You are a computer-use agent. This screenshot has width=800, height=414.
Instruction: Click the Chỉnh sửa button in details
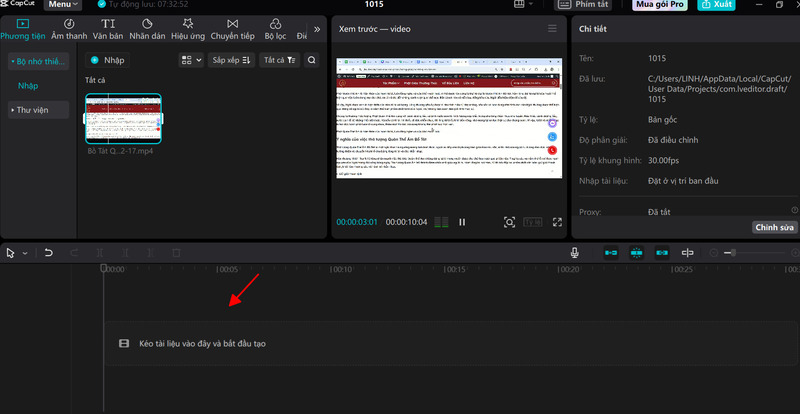773,227
